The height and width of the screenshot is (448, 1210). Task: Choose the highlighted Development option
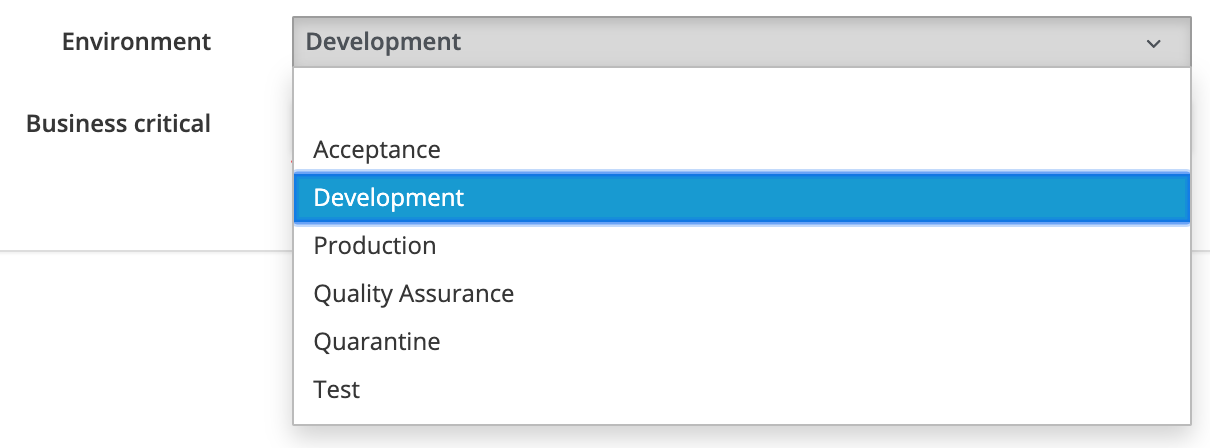741,198
